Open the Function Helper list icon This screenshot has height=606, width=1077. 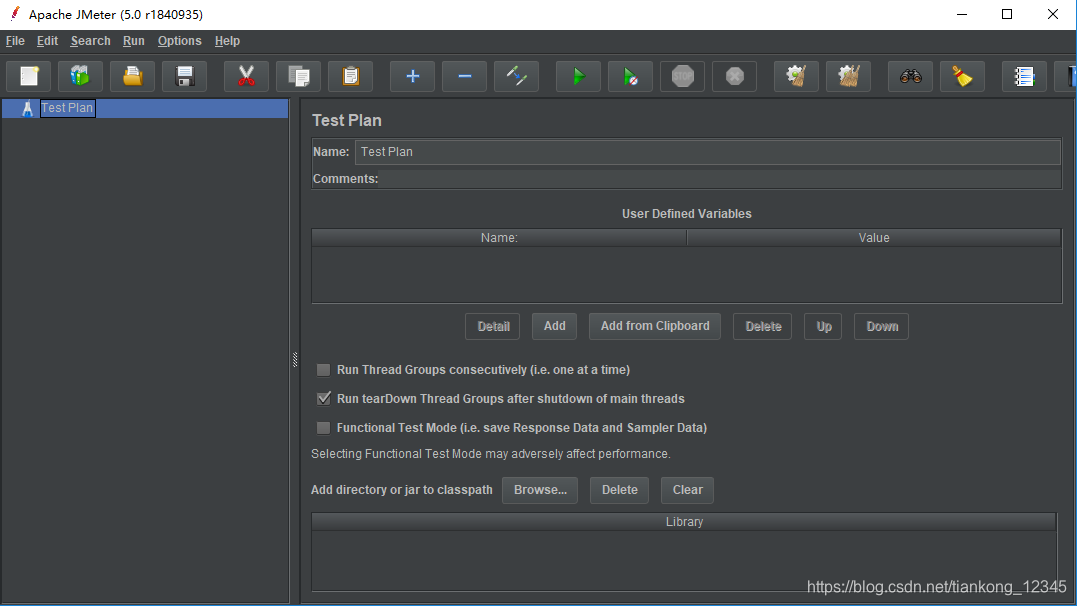1024,76
